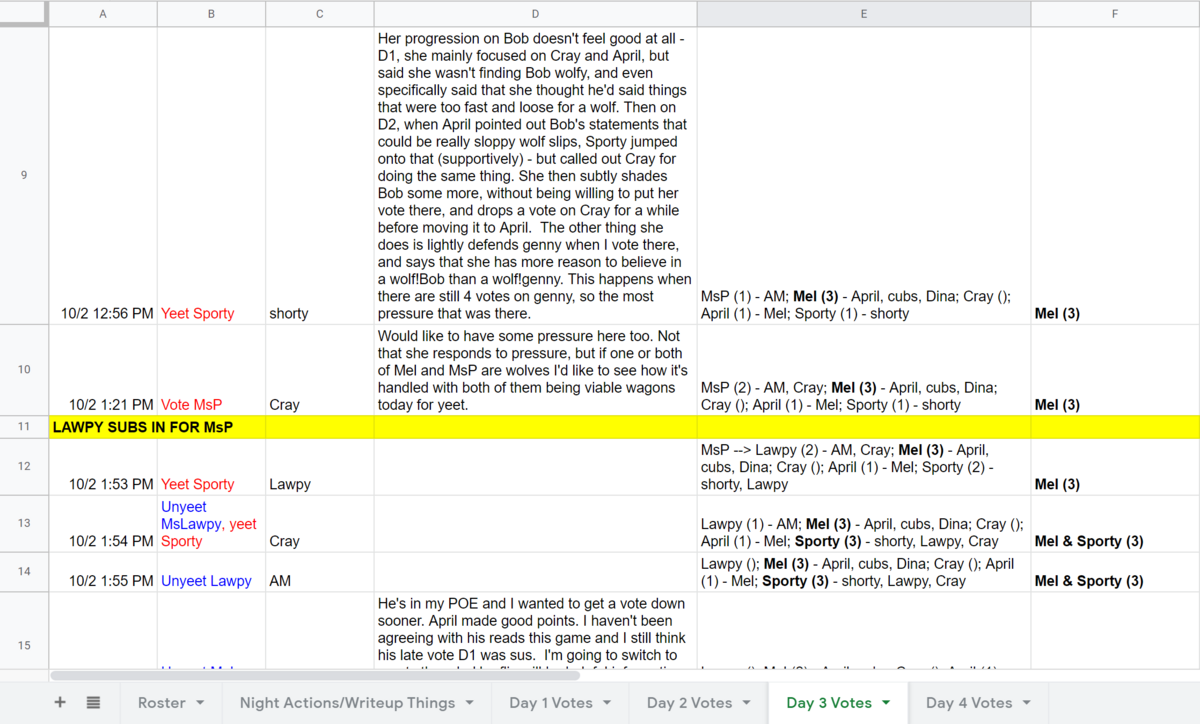Open Day 4 Votes tab dropdown arrow
The width and height of the screenshot is (1200, 724).
(1027, 703)
